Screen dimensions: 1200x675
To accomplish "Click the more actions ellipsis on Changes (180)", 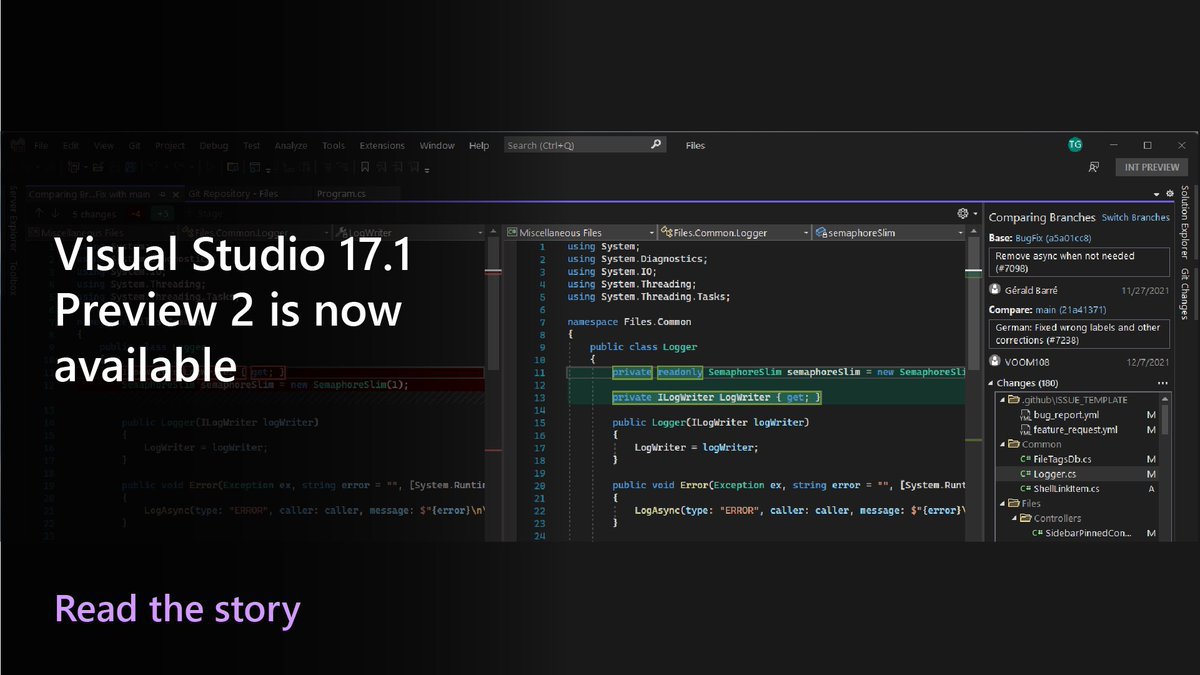I will pyautogui.click(x=1162, y=383).
